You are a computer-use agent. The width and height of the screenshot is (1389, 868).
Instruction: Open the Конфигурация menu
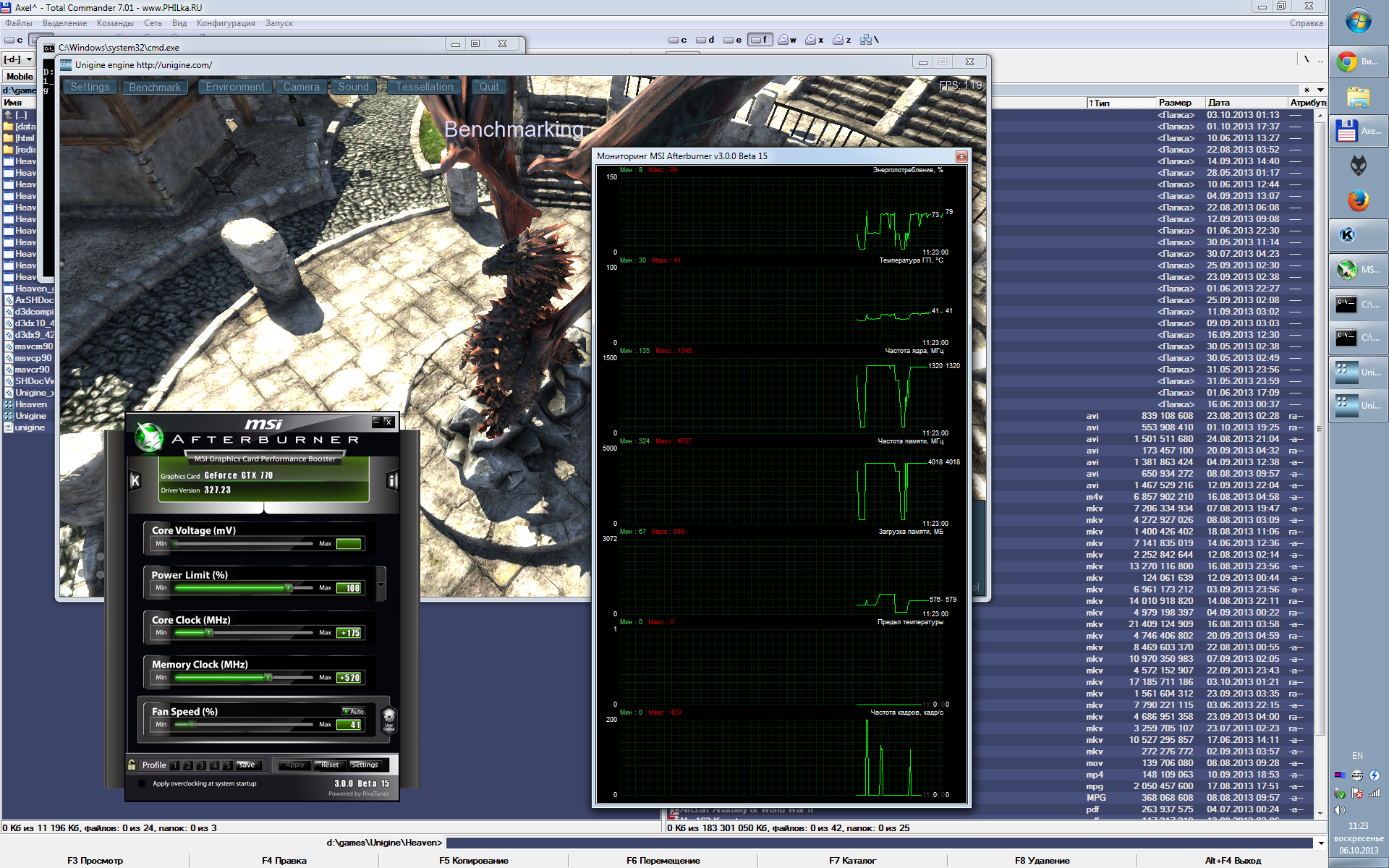226,23
